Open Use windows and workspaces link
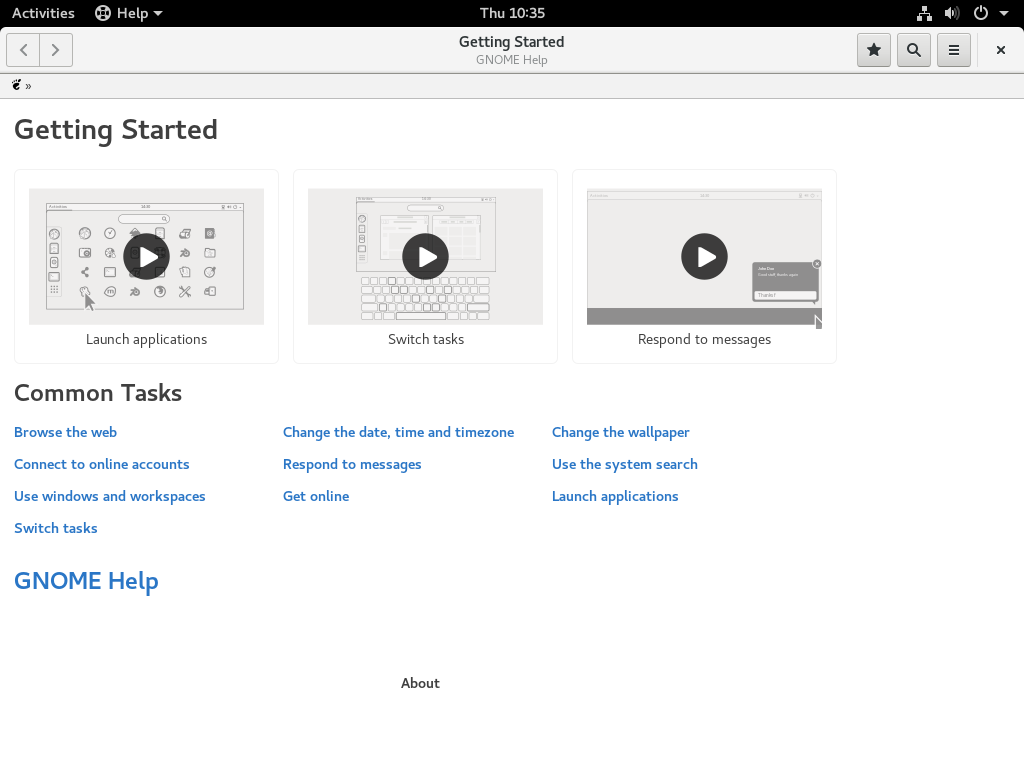 click(110, 496)
